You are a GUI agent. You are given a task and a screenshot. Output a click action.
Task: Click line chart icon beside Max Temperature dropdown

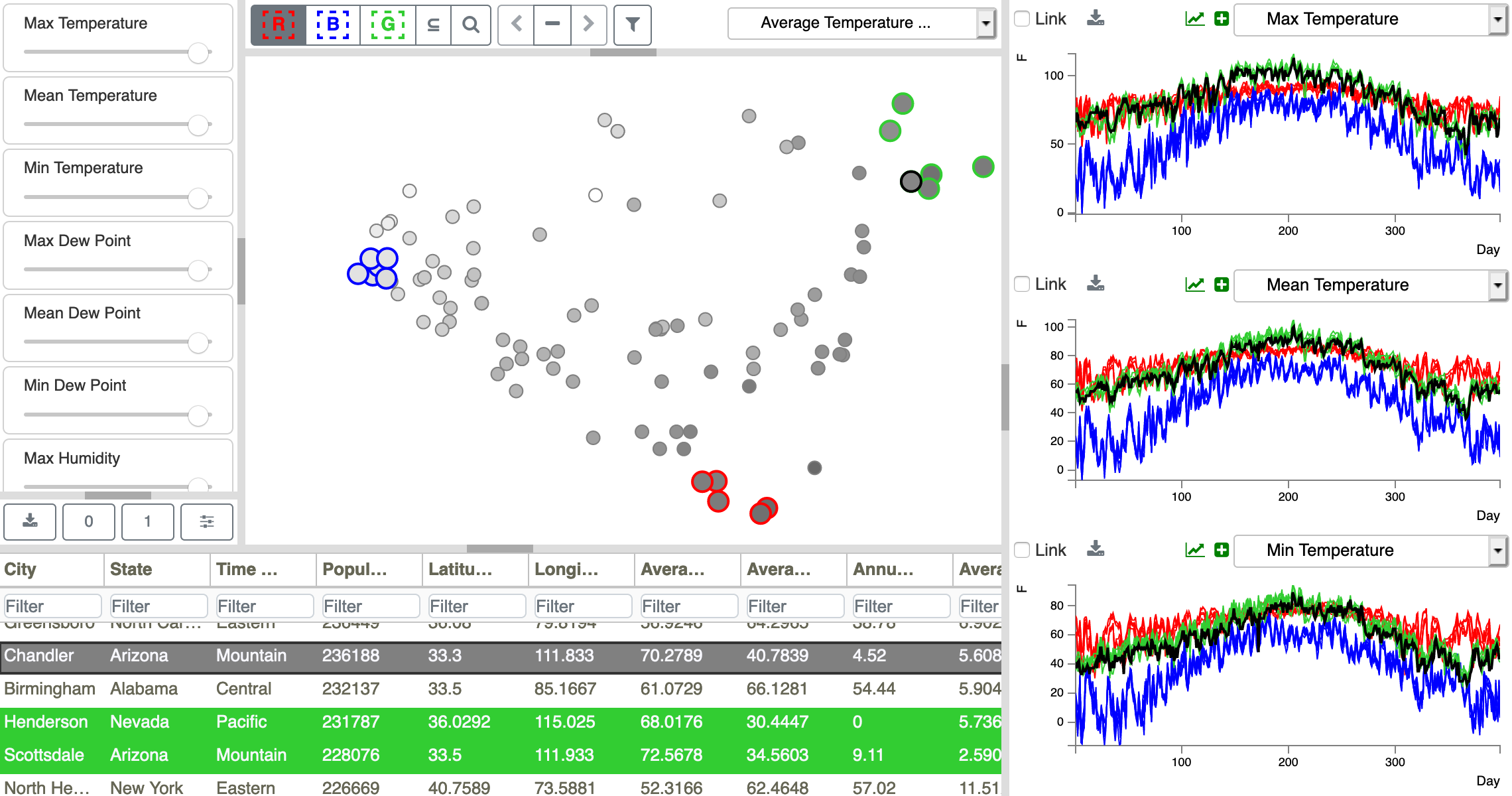[1194, 19]
